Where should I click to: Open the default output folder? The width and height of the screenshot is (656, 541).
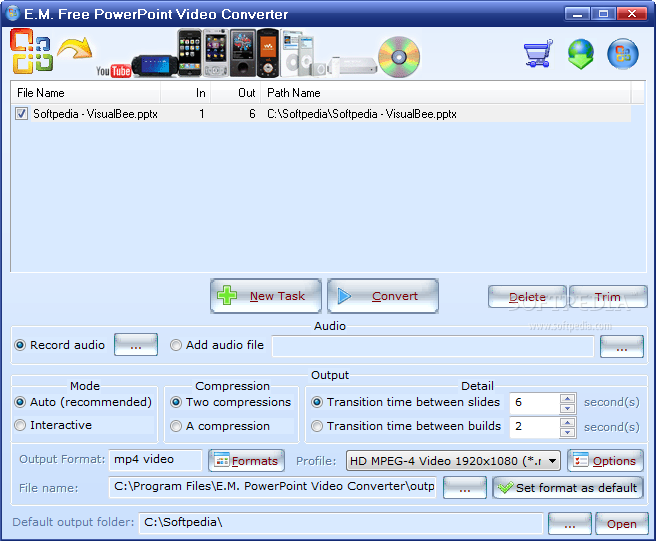(622, 524)
